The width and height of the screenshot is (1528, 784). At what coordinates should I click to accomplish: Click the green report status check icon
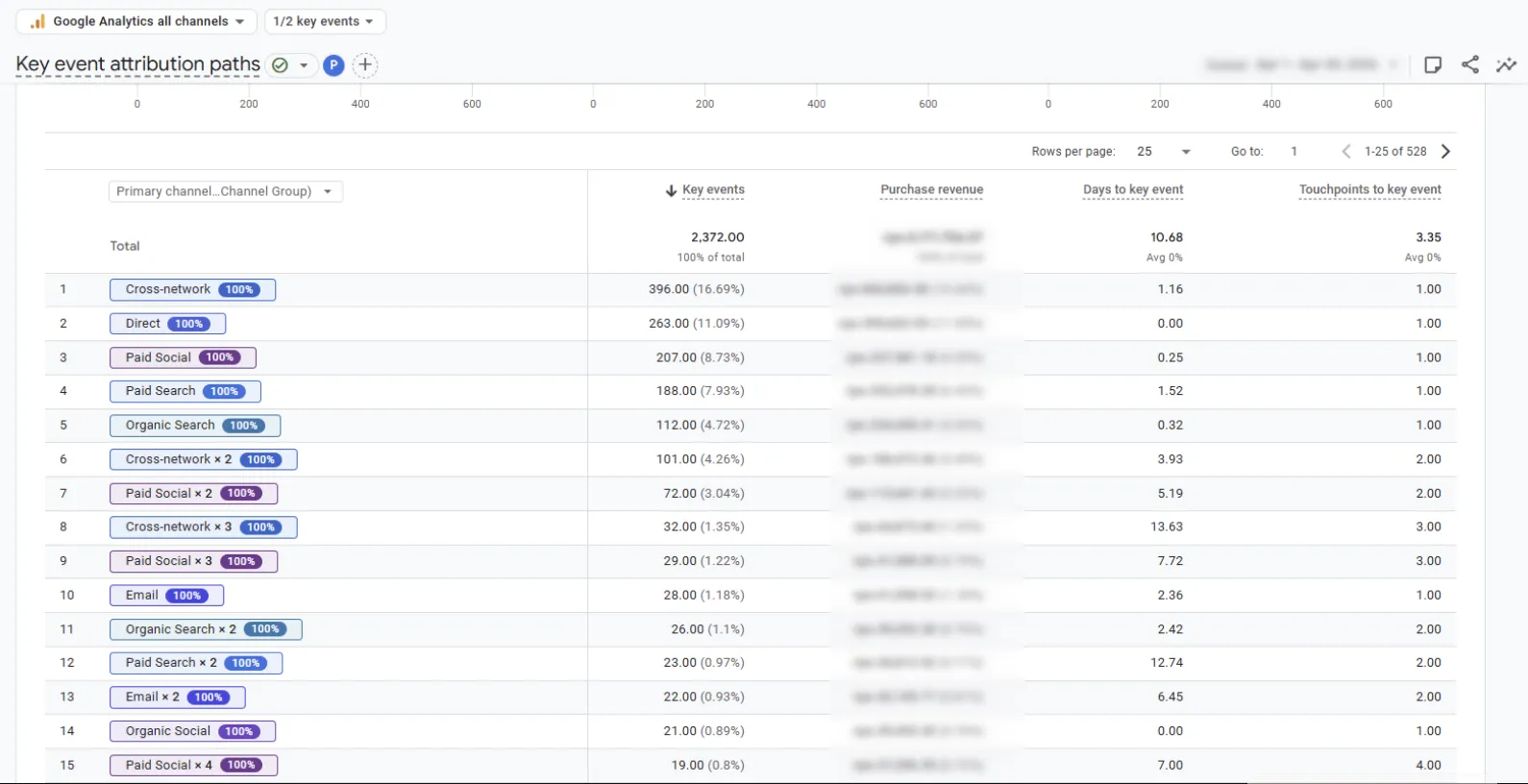[x=280, y=65]
